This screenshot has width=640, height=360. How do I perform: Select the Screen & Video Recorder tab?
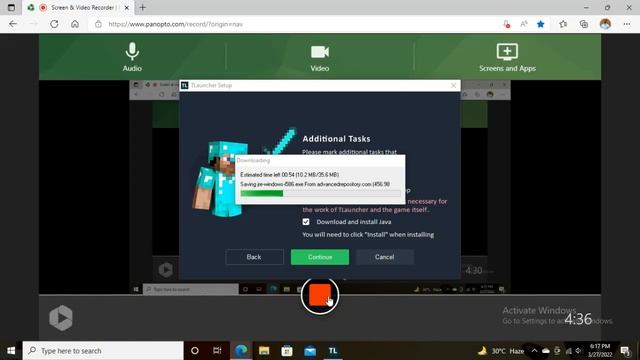79,7
